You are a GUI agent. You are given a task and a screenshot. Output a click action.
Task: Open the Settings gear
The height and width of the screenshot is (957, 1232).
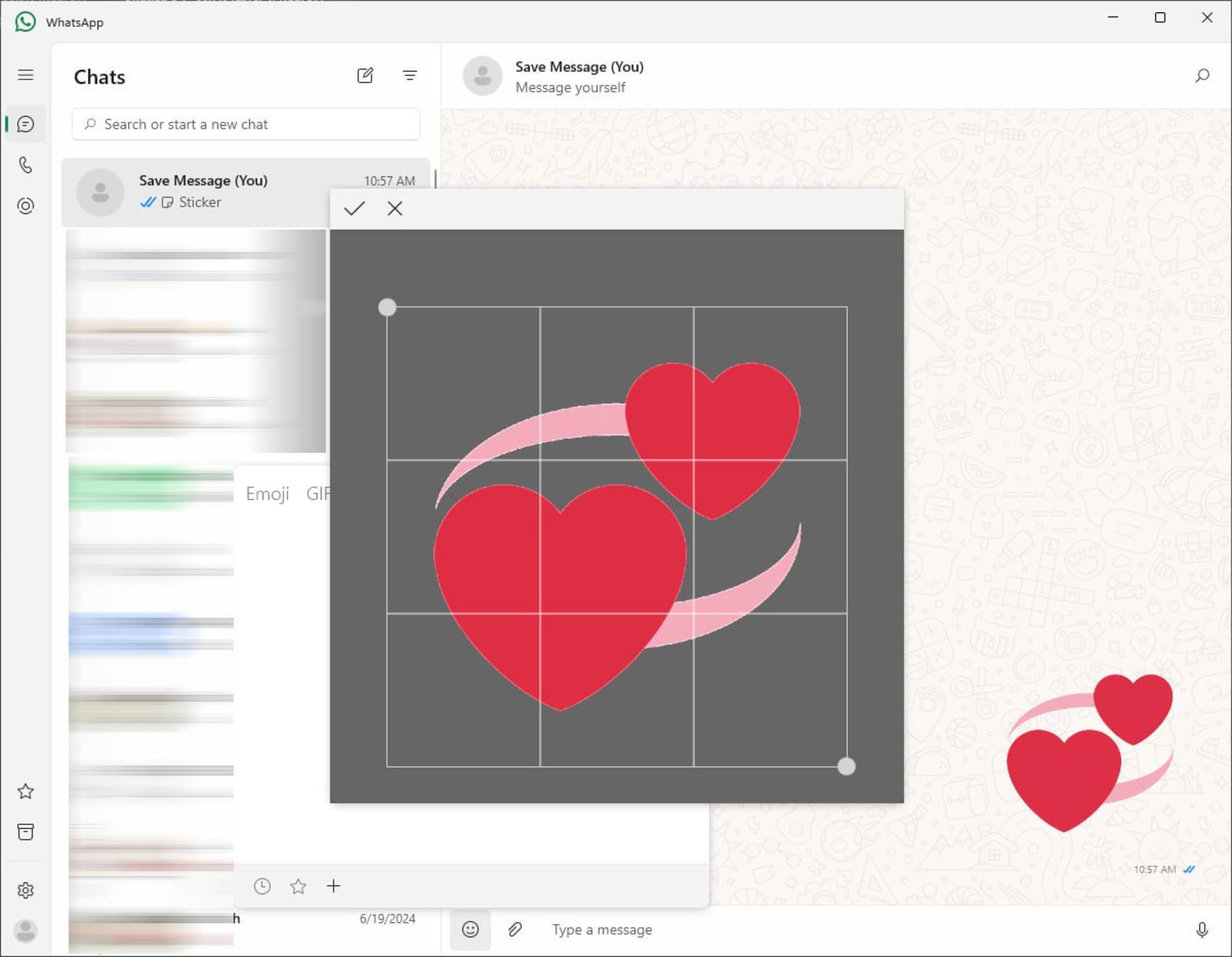(26, 890)
